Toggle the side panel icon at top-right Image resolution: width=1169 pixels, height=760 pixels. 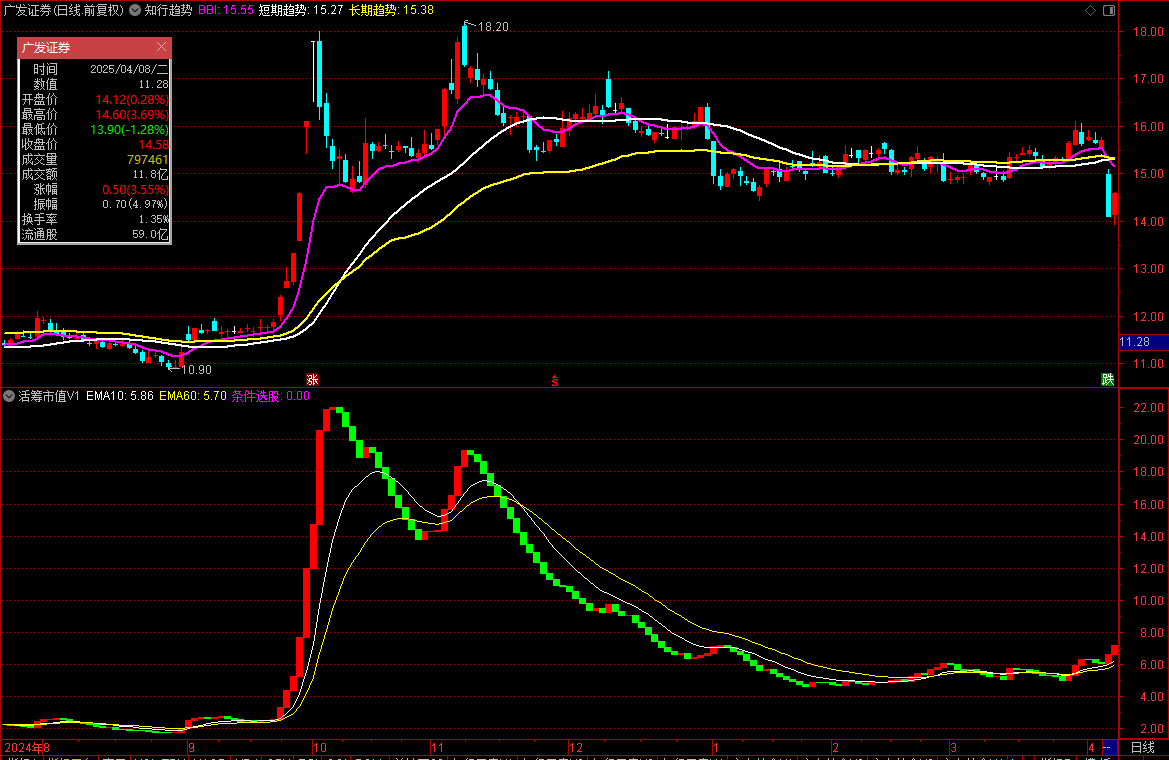click(x=1107, y=10)
